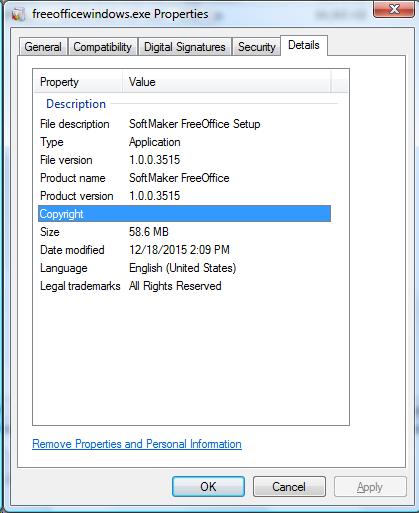Select the Digital Signatures tab

coord(185,47)
